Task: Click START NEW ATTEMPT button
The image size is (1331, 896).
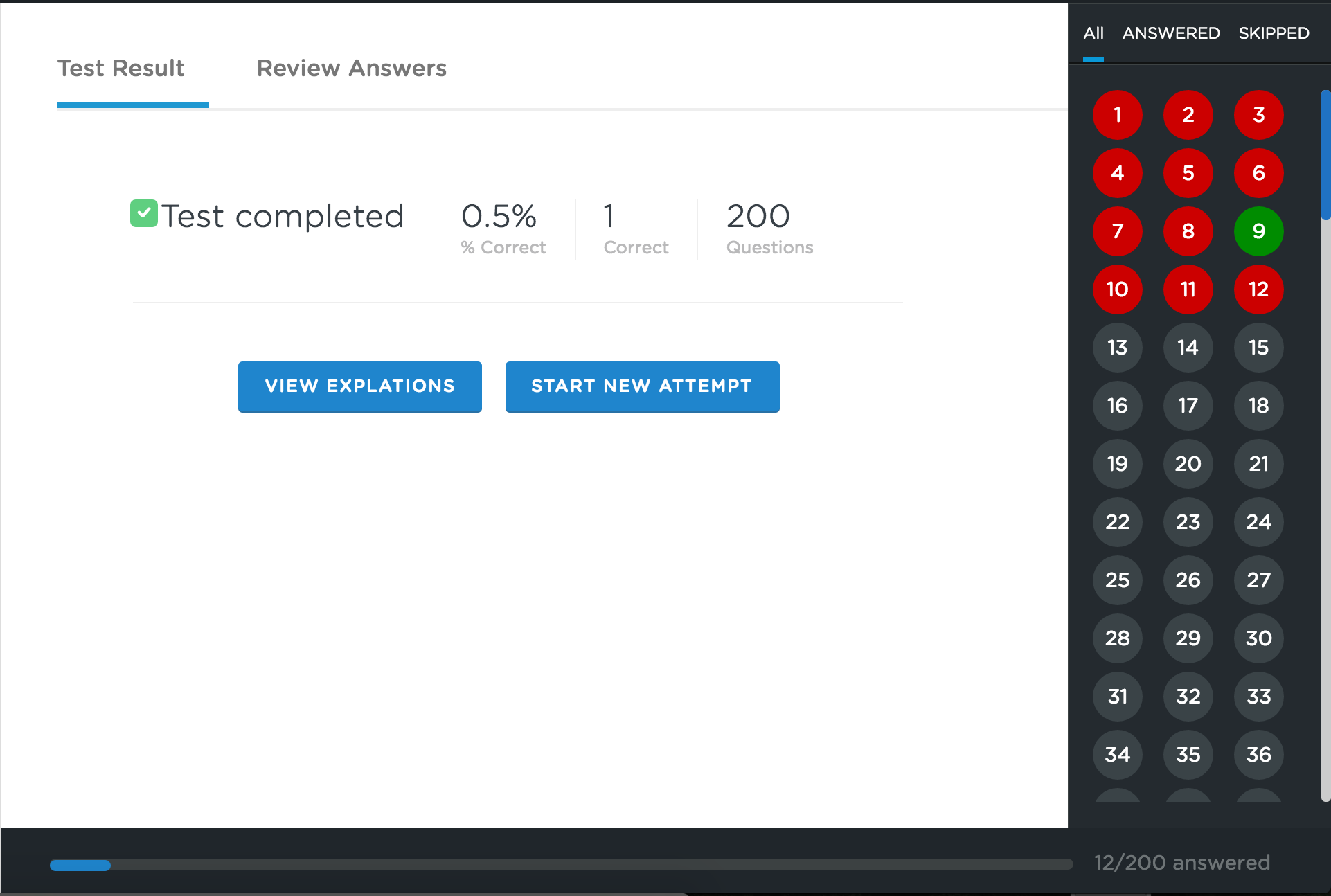Action: pyautogui.click(x=643, y=386)
